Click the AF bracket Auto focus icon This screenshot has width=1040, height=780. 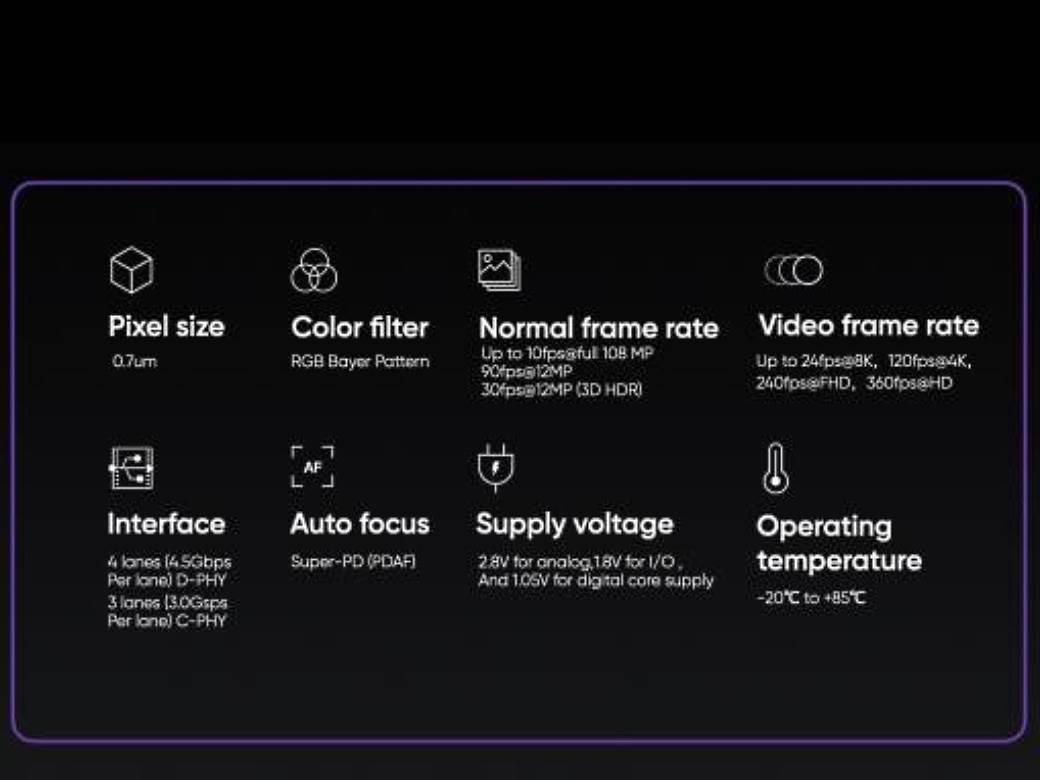tap(312, 467)
